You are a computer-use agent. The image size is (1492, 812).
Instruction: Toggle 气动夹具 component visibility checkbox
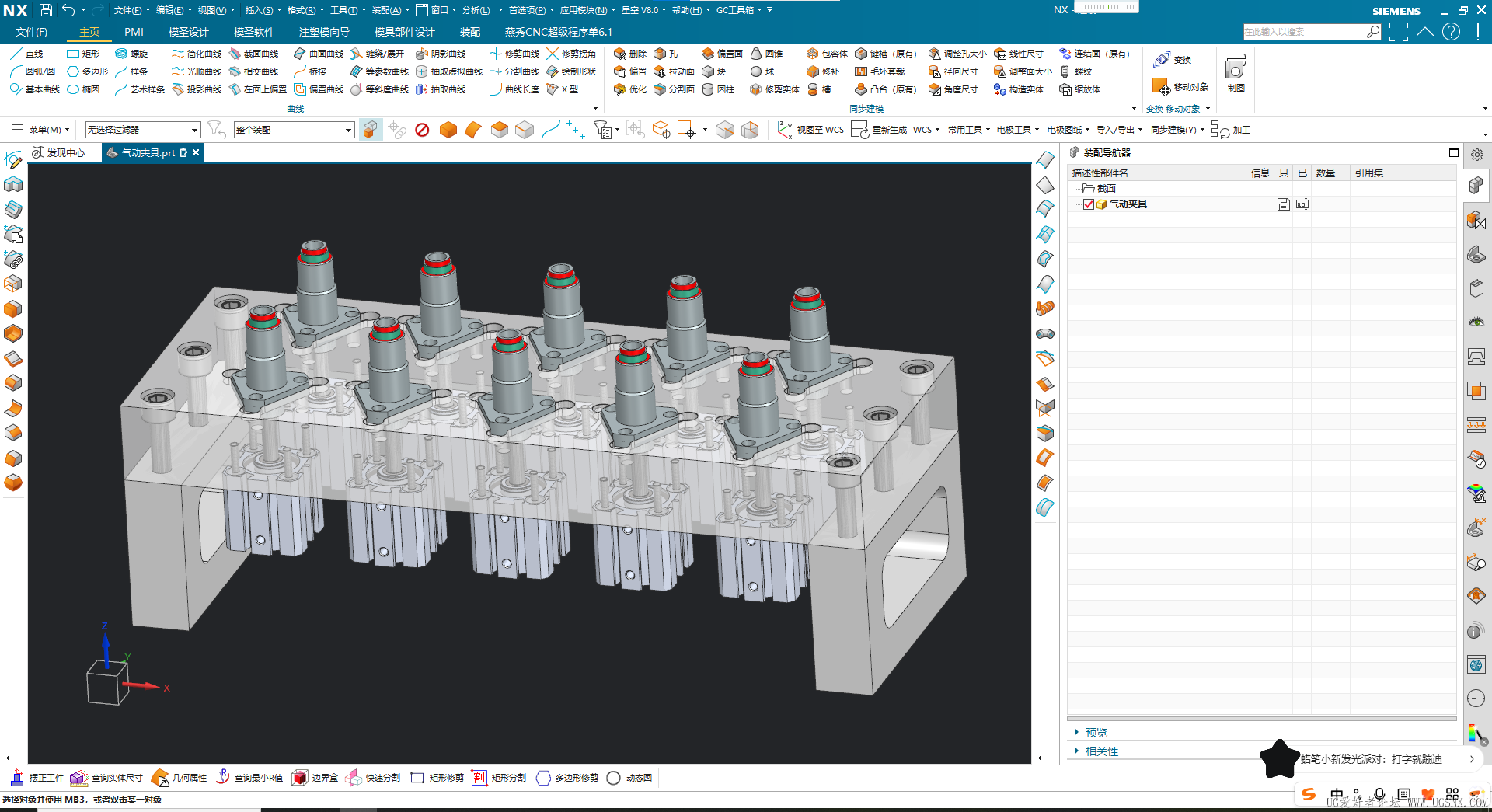point(1089,204)
